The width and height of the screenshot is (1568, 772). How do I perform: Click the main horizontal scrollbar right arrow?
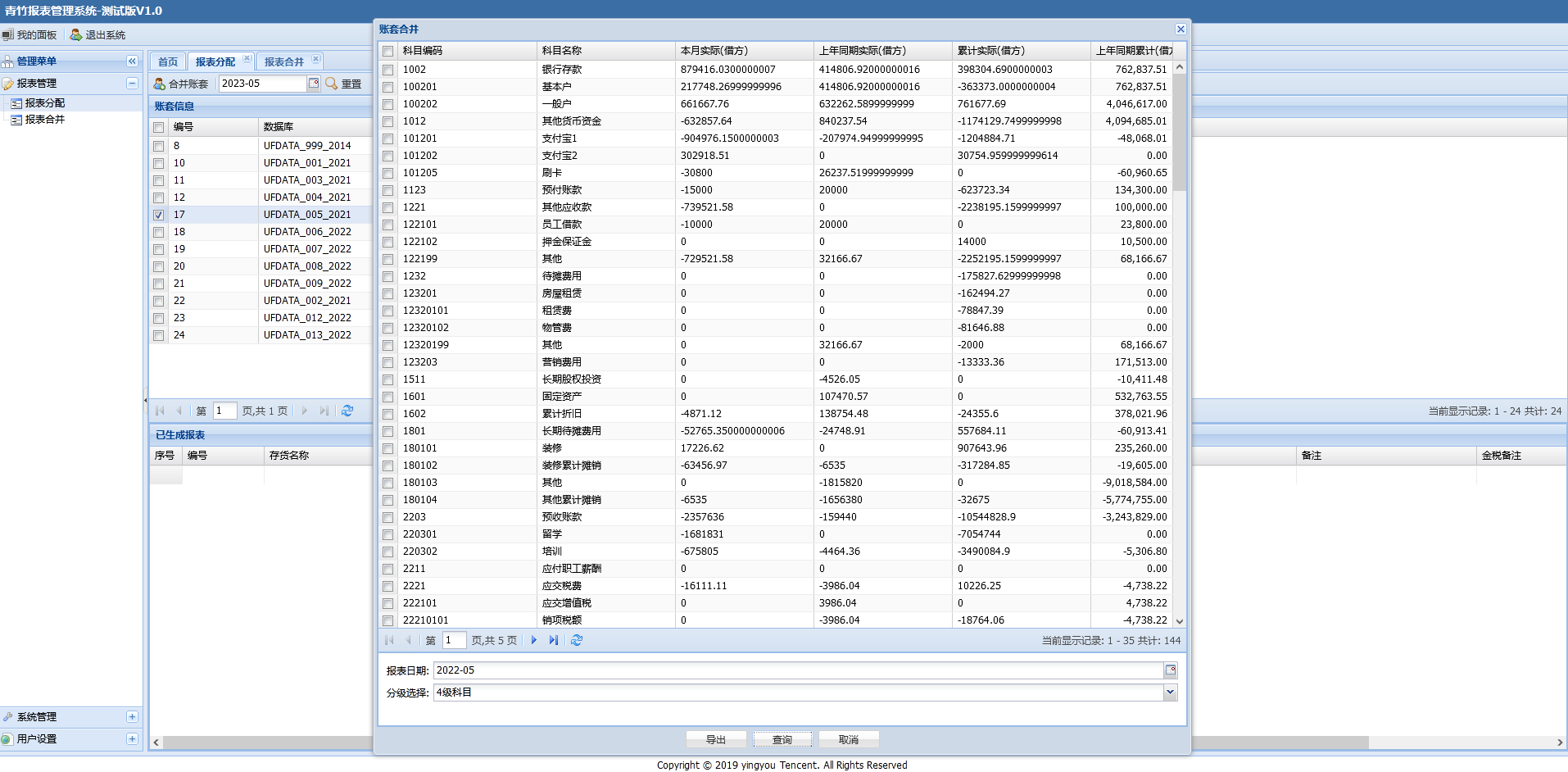coord(1560,742)
